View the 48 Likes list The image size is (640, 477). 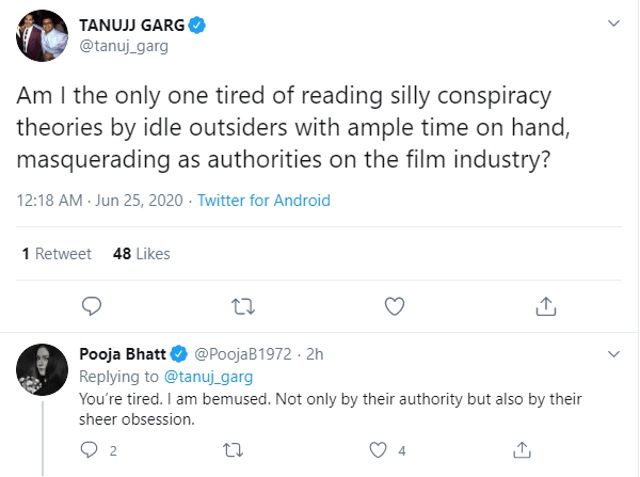tap(141, 254)
